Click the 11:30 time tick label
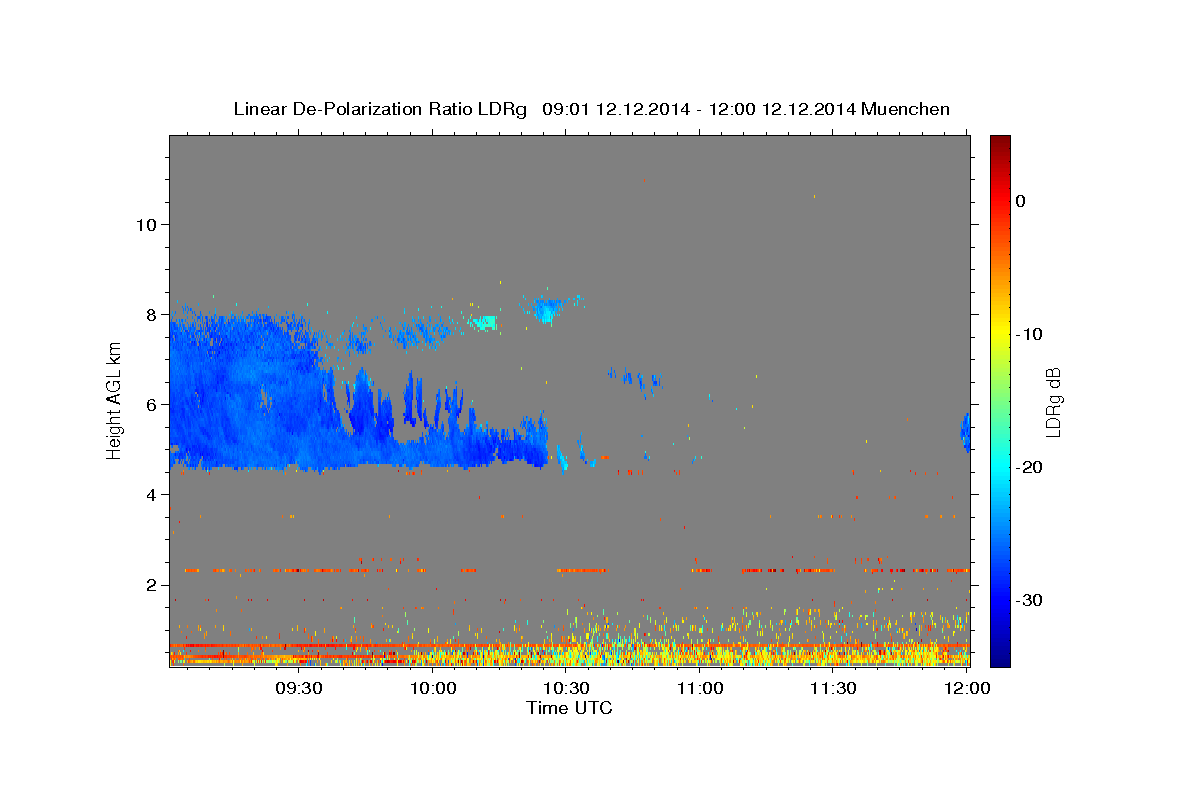1200x800 pixels. (833, 688)
